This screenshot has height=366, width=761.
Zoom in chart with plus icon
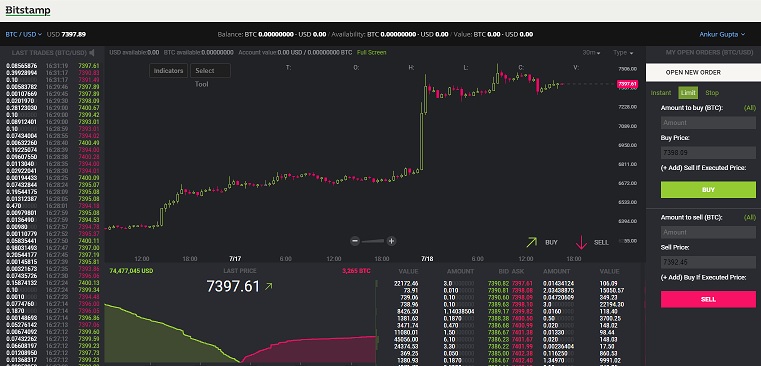391,241
